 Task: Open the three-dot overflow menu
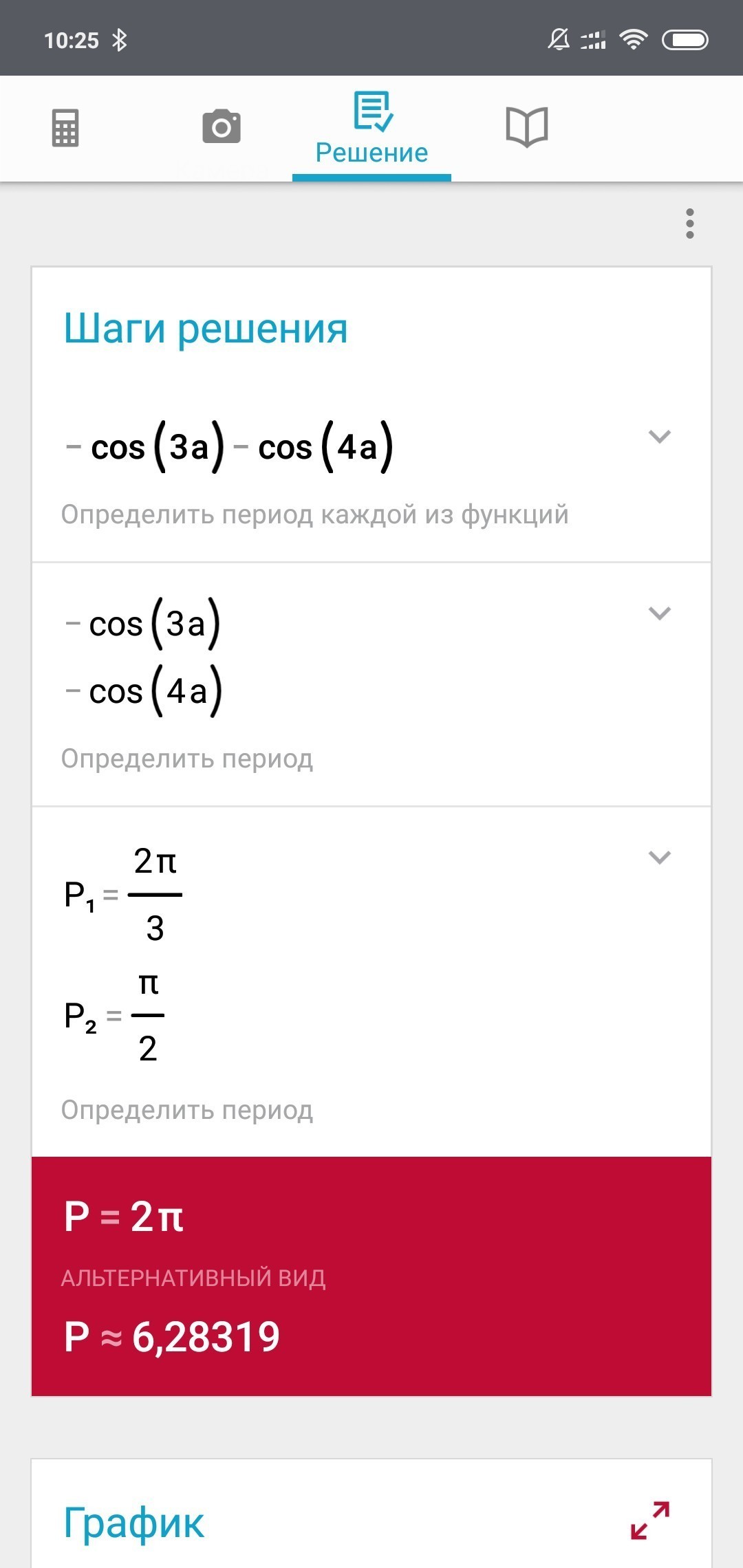690,224
